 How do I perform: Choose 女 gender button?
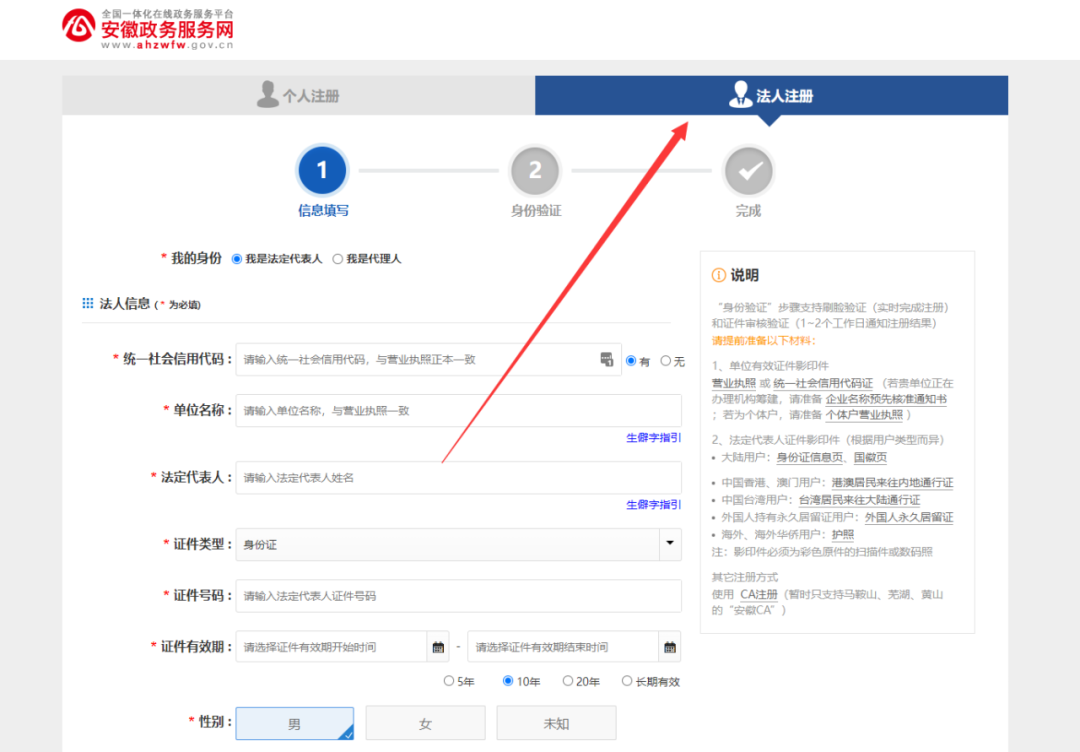click(425, 723)
